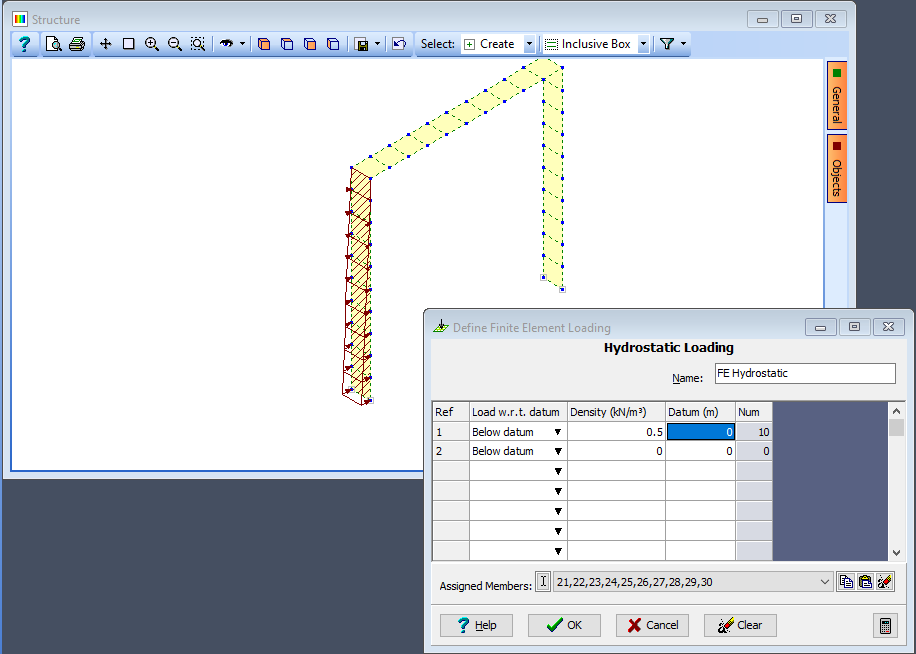Click the FE Hydrostatic name field
916x654 pixels.
tap(805, 373)
